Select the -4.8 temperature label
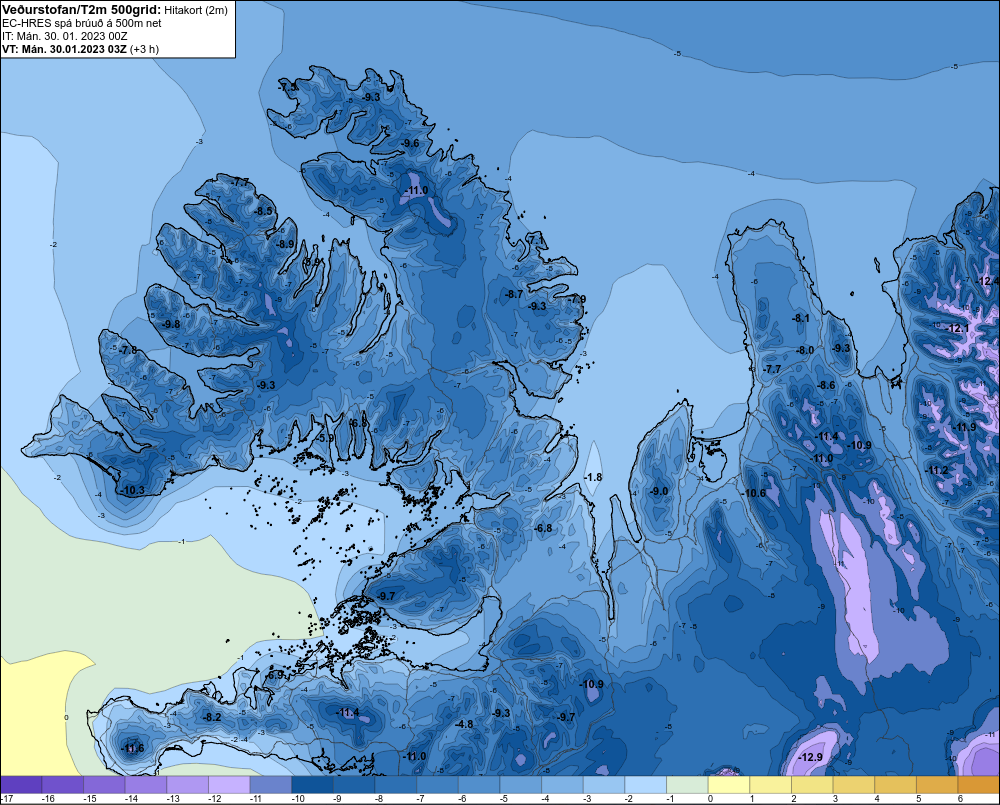Image resolution: width=1000 pixels, height=805 pixels. point(464,724)
